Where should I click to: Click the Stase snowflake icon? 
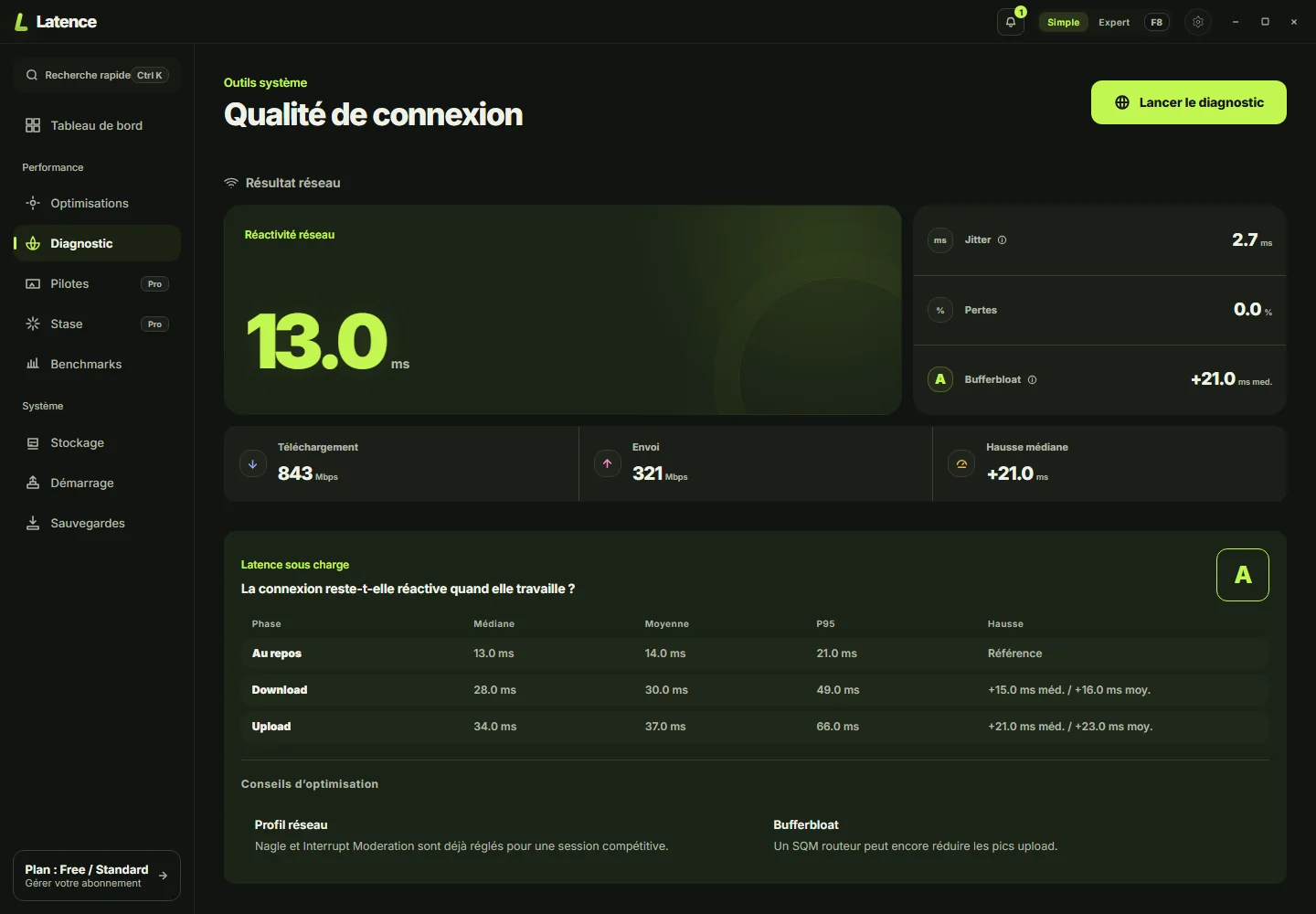tap(33, 324)
